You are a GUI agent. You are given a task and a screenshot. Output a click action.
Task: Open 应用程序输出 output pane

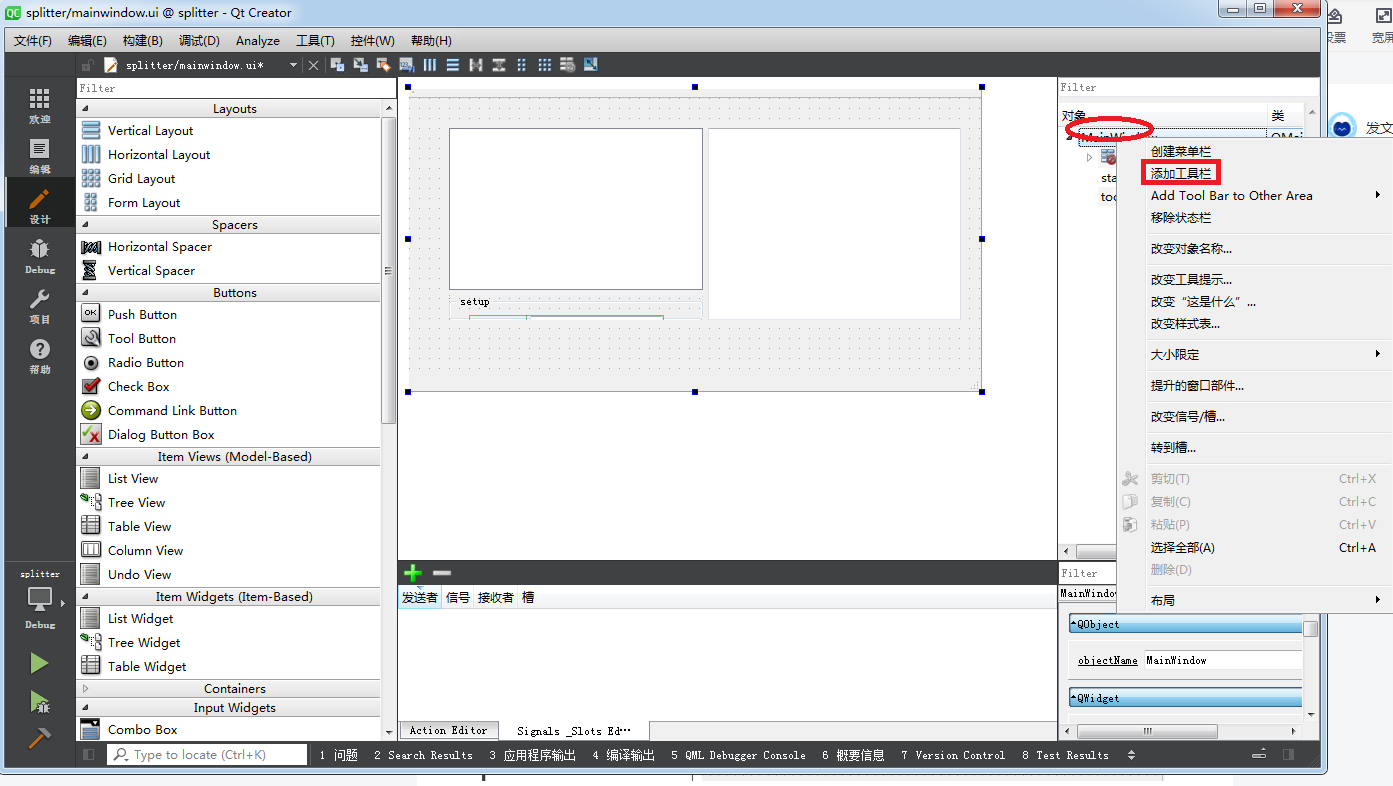(x=533, y=755)
